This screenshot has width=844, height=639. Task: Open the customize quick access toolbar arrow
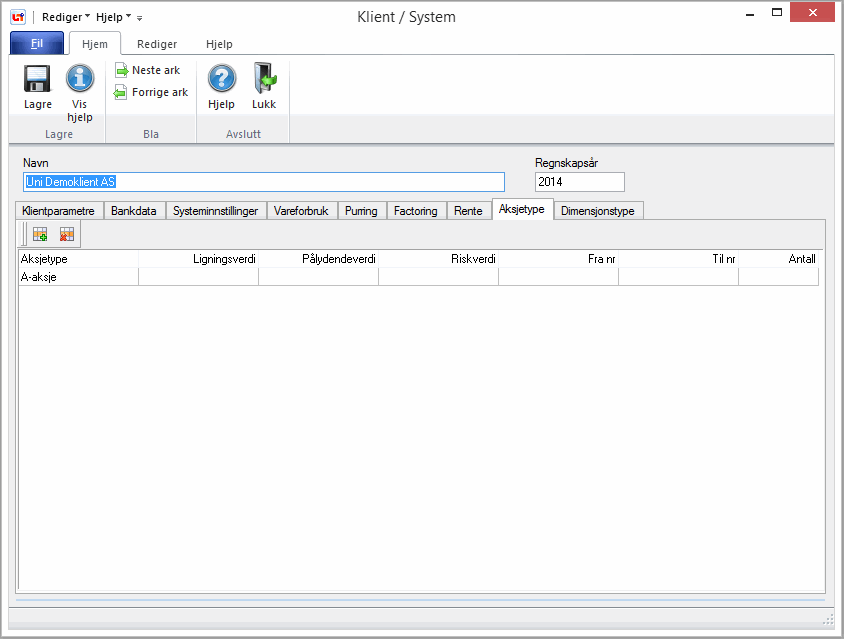pos(140,18)
